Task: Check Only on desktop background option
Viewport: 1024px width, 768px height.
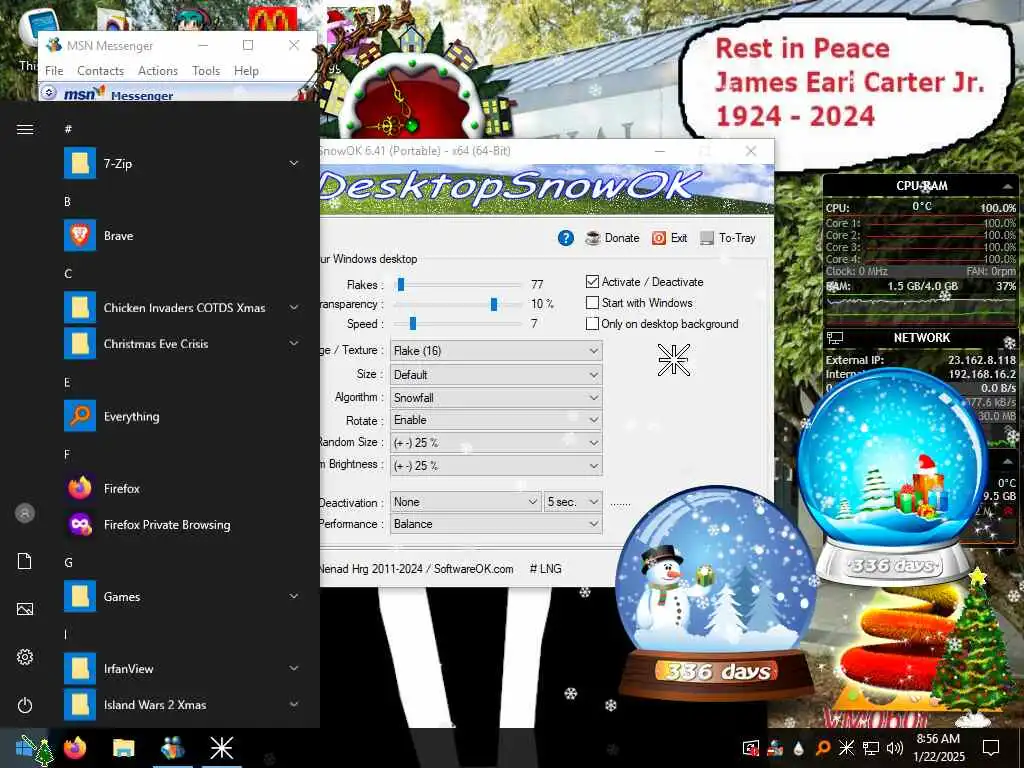Action: pyautogui.click(x=592, y=323)
